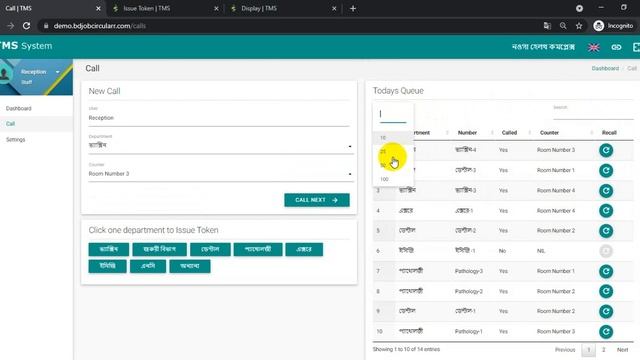This screenshot has width=640, height=360.
Task: Open the Incognito profile icon
Action: pos(598,26)
